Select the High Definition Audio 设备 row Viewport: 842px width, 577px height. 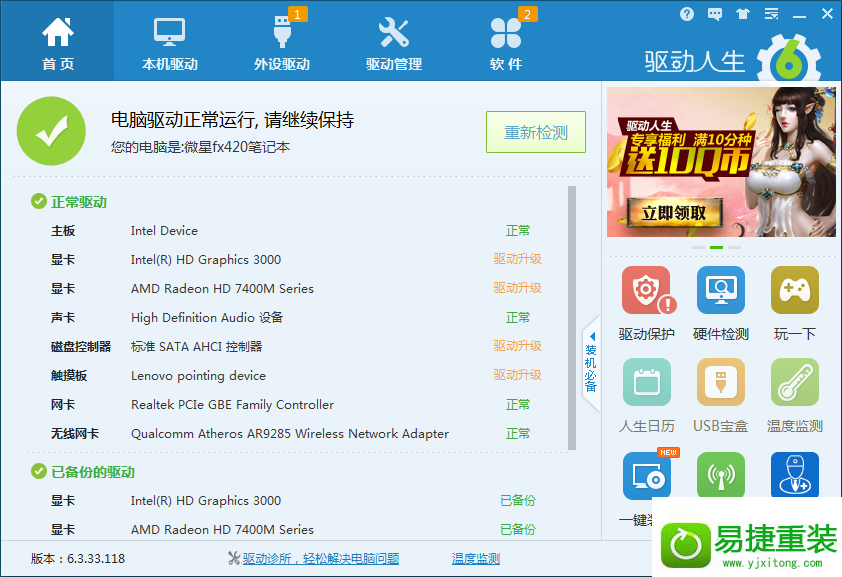pos(290,318)
